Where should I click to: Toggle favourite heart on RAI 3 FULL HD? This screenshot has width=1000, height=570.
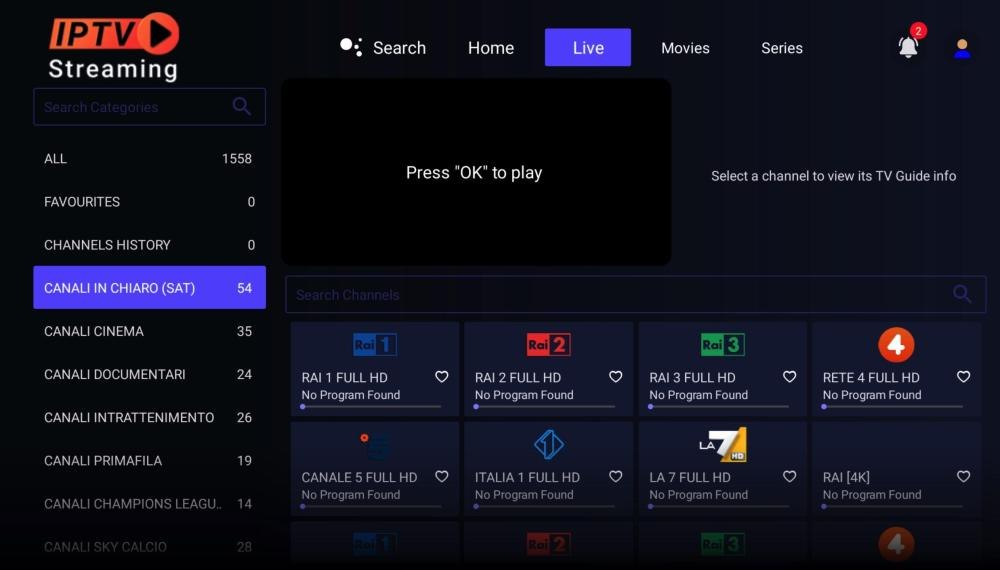click(x=789, y=377)
